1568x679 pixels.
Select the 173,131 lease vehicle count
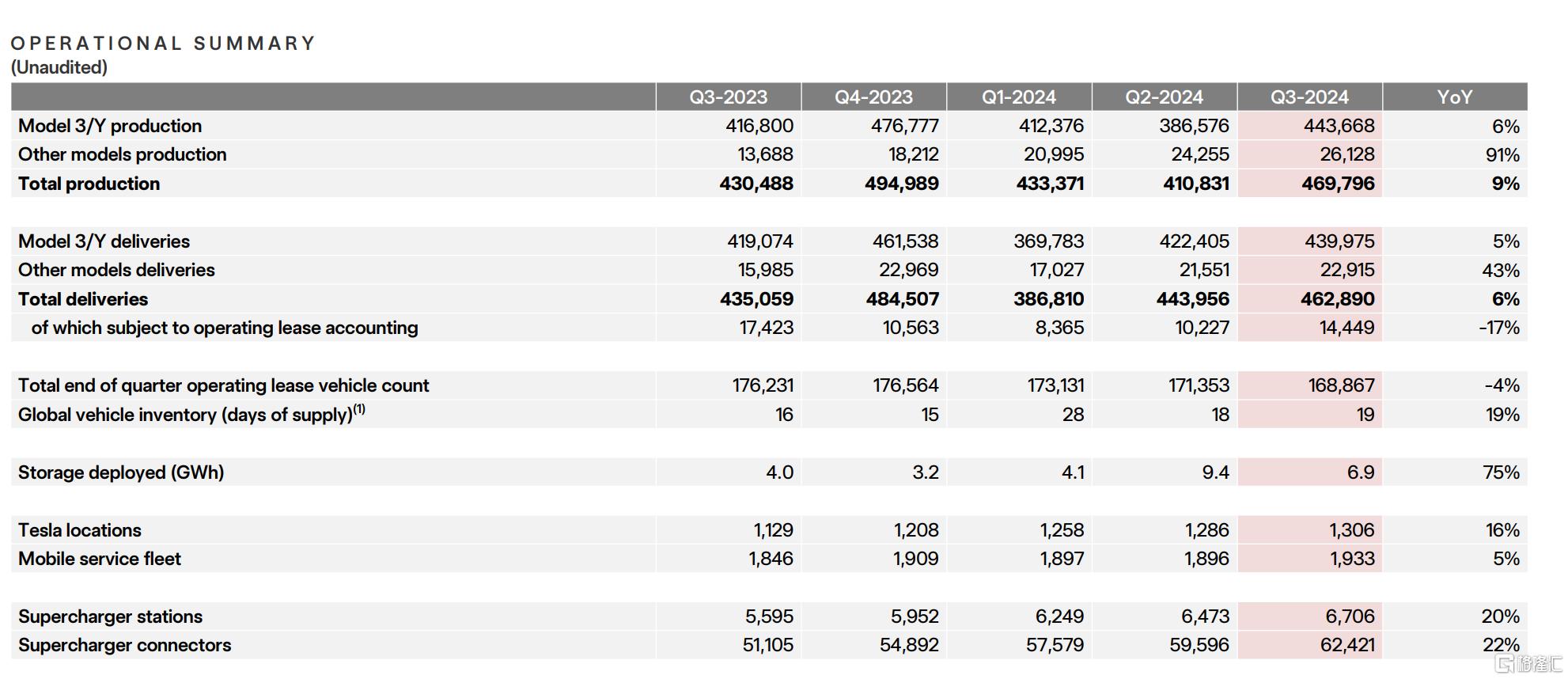click(1053, 385)
